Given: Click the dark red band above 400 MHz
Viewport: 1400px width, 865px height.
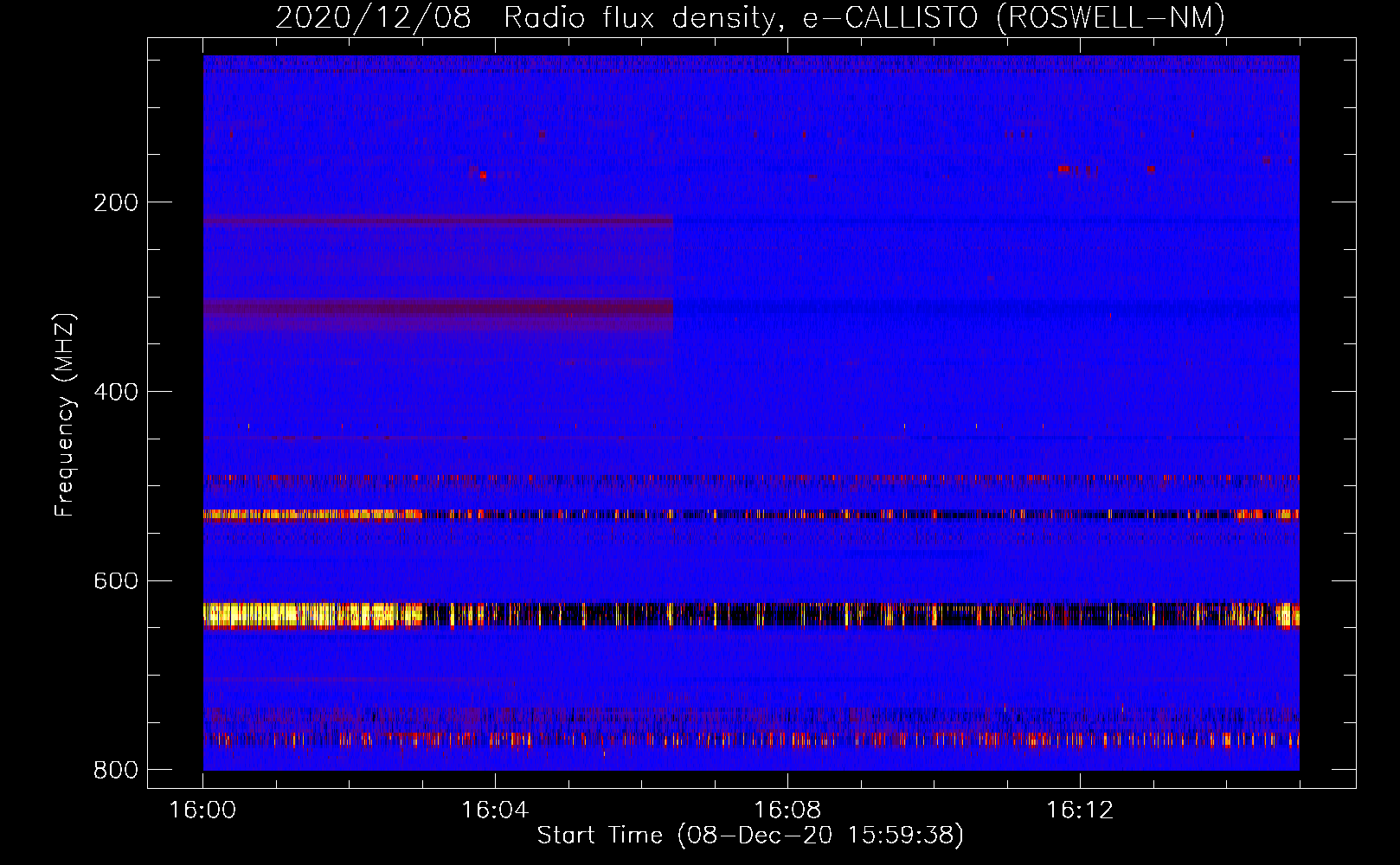Looking at the screenshot, I should [x=438, y=313].
